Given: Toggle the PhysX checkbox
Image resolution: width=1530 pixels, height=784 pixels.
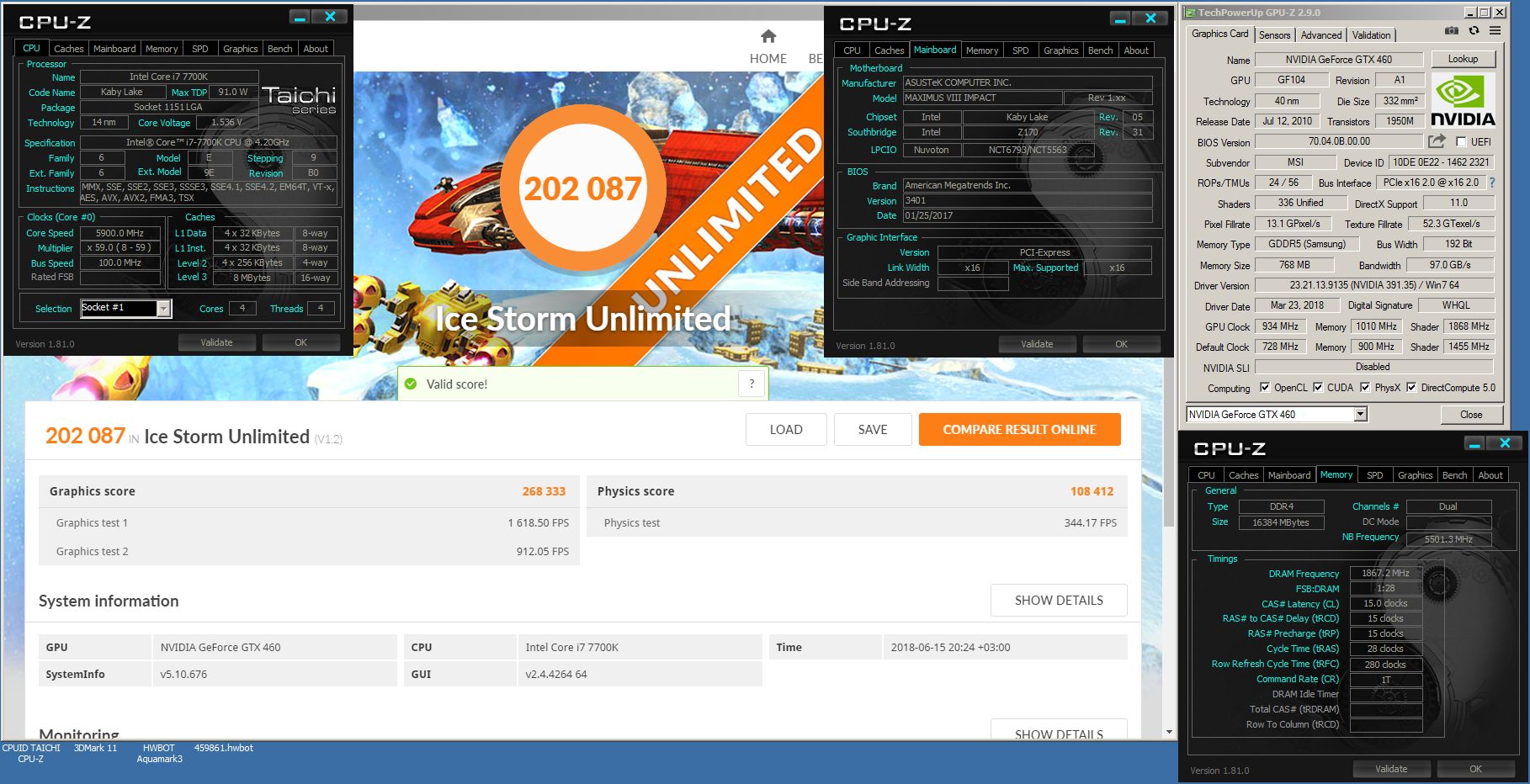Looking at the screenshot, I should coord(1365,388).
